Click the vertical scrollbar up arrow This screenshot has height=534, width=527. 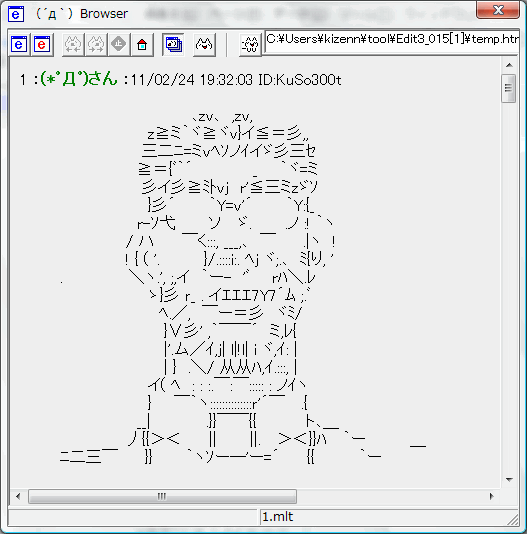[509, 65]
